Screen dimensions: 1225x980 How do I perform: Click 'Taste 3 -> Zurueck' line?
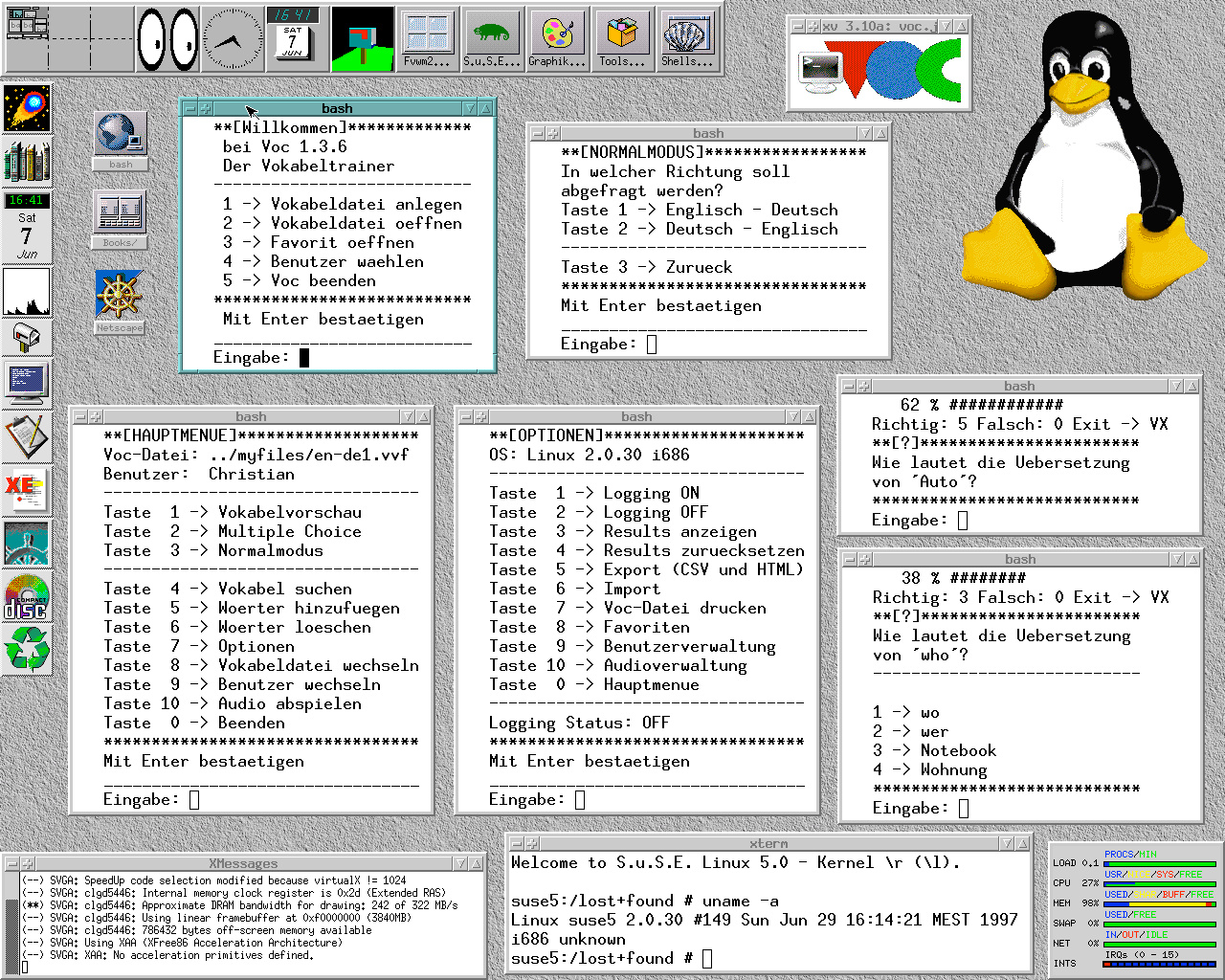click(646, 267)
